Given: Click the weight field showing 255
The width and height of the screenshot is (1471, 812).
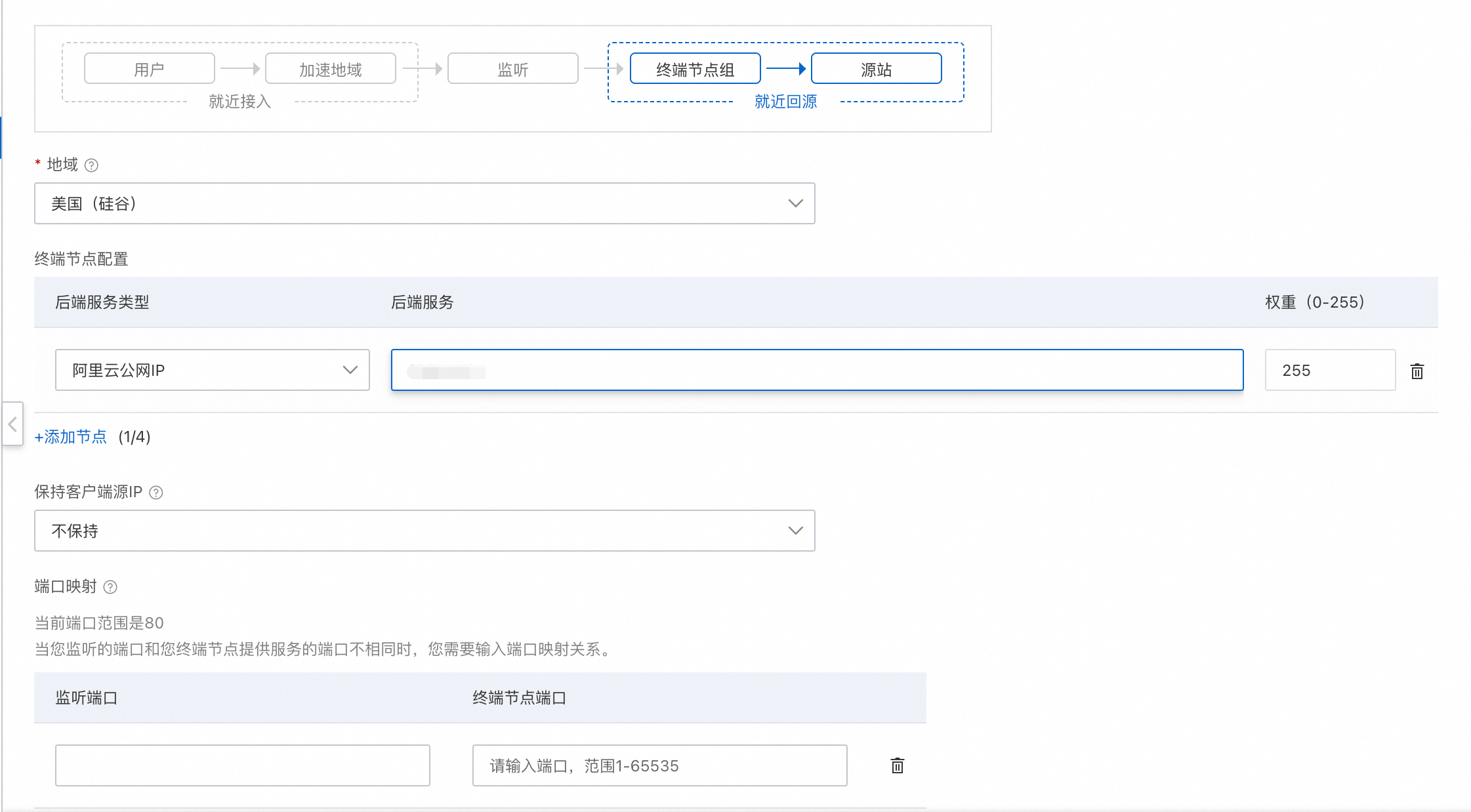Looking at the screenshot, I should (x=1329, y=370).
